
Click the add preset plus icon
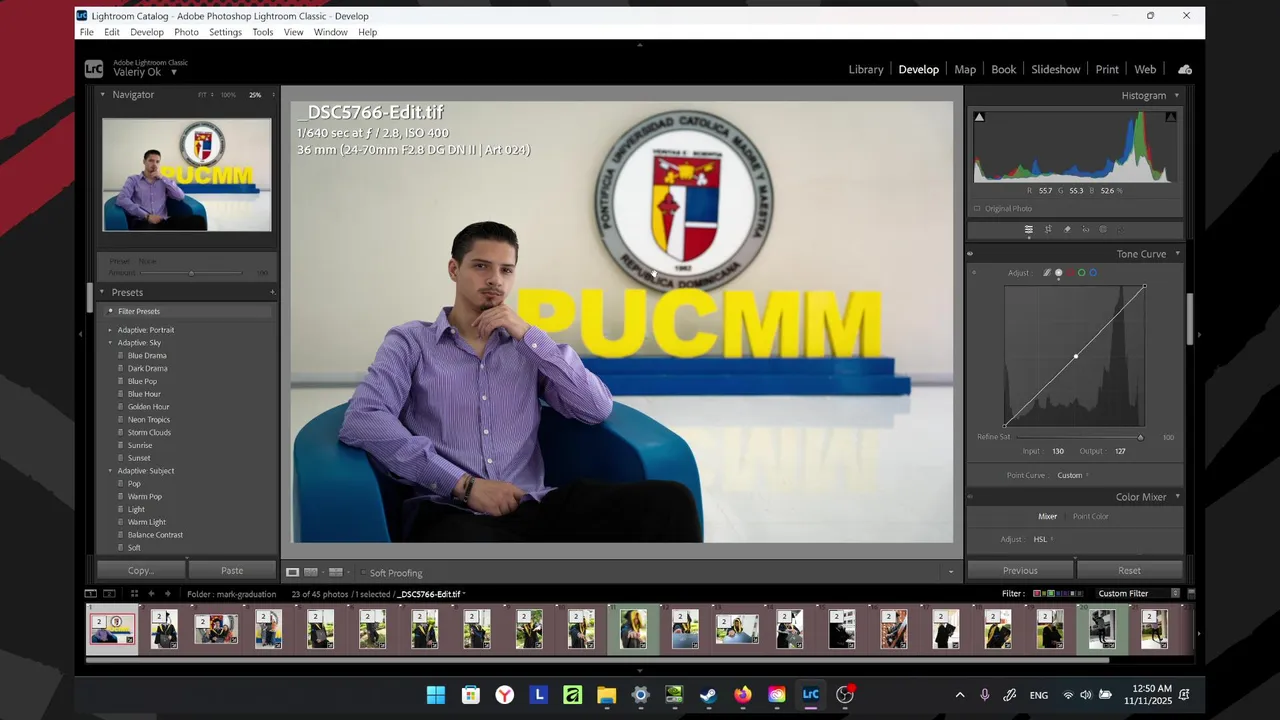(x=272, y=292)
